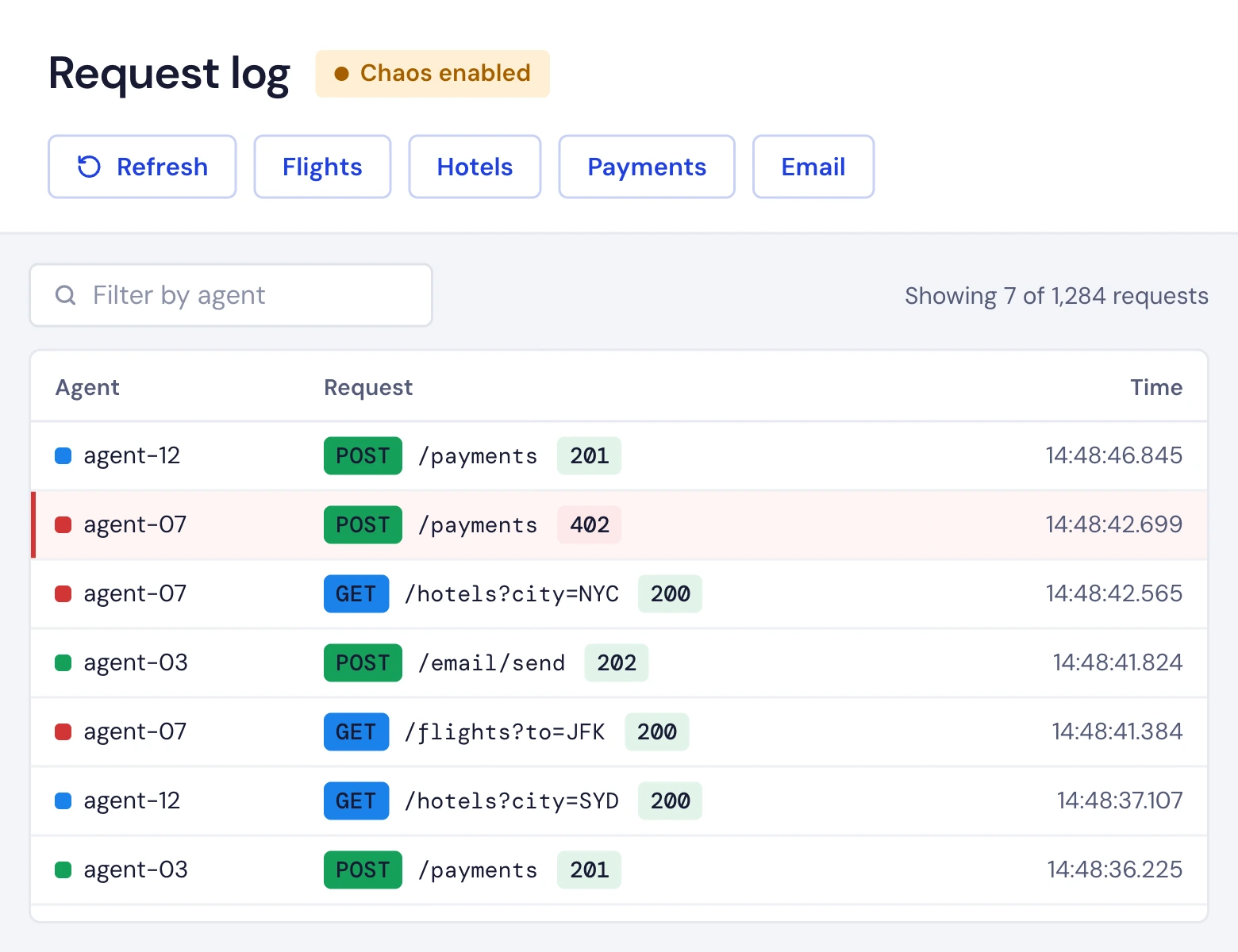This screenshot has width=1238, height=952.
Task: Switch to the Flights tab
Action: pyautogui.click(x=322, y=167)
